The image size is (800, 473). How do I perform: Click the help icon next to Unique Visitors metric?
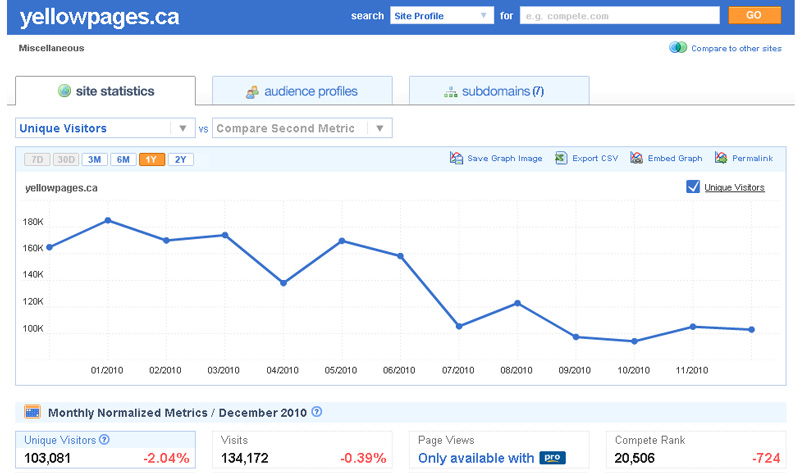104,439
